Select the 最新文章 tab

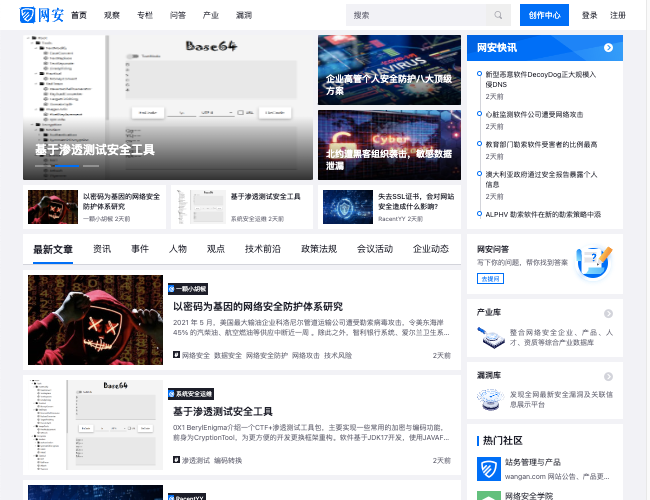tap(53, 249)
